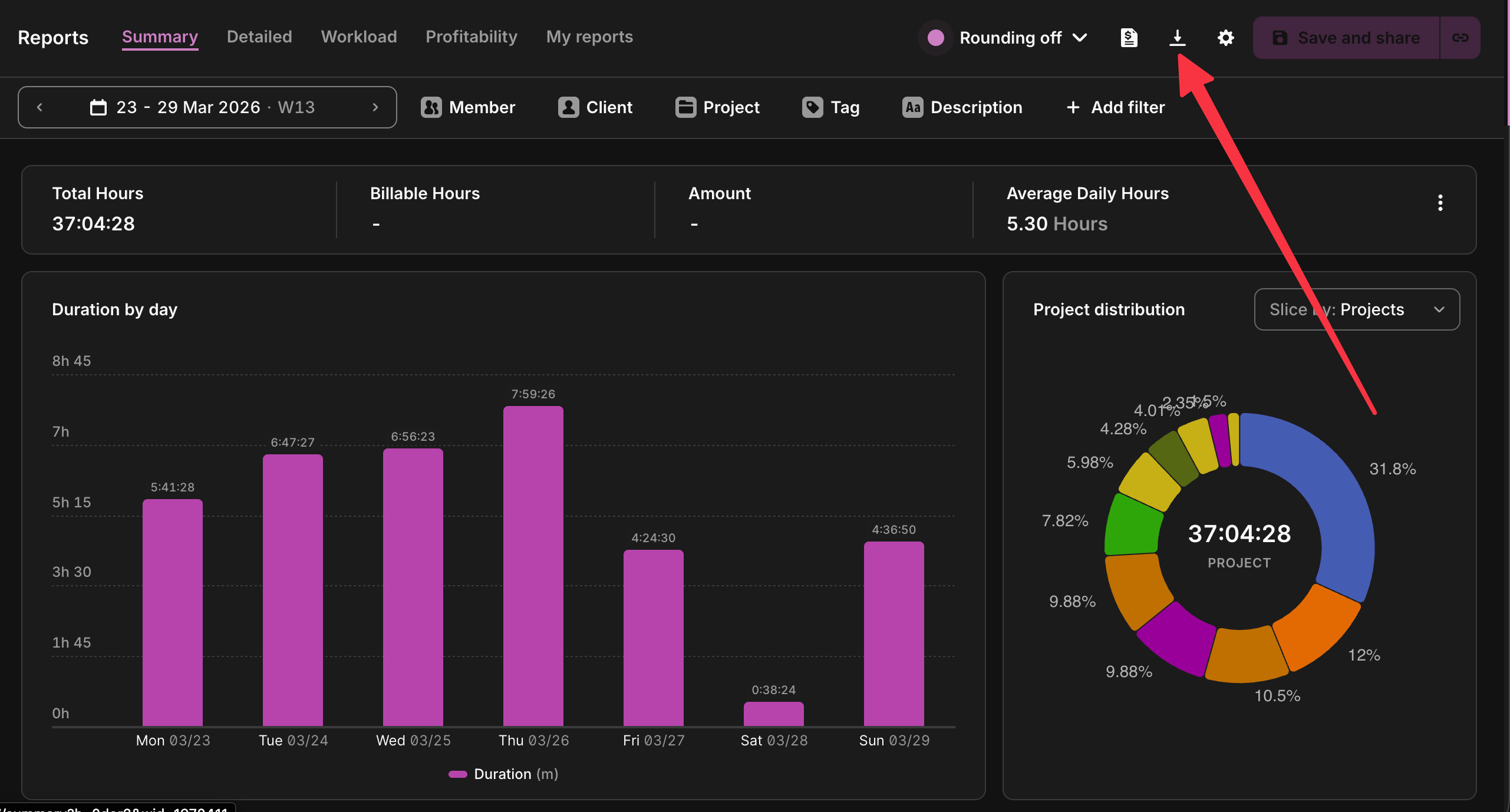Image resolution: width=1510 pixels, height=812 pixels.
Task: Click the invoice document icon
Action: pyautogui.click(x=1128, y=38)
